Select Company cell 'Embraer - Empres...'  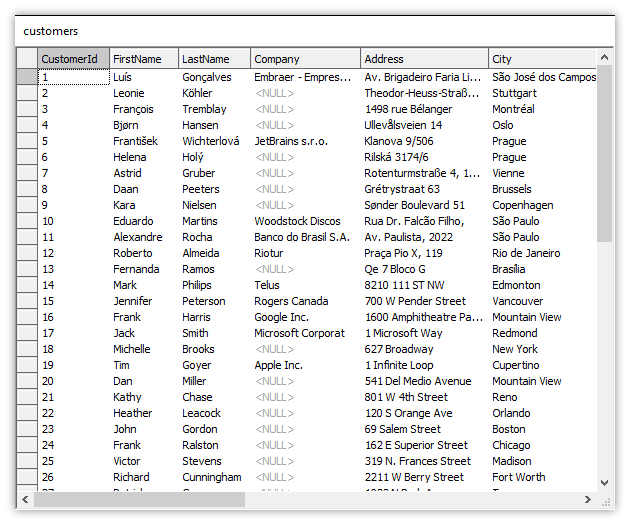[x=305, y=77]
